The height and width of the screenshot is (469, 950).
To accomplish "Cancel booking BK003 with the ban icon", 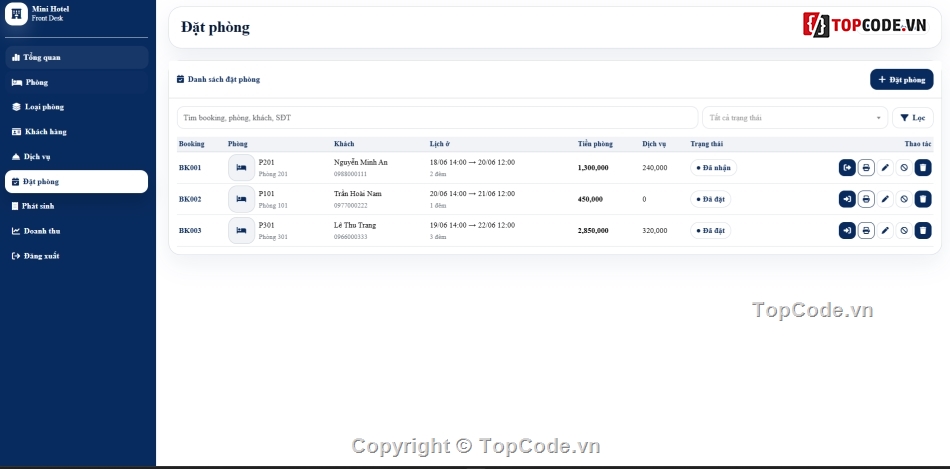I will 904,231.
